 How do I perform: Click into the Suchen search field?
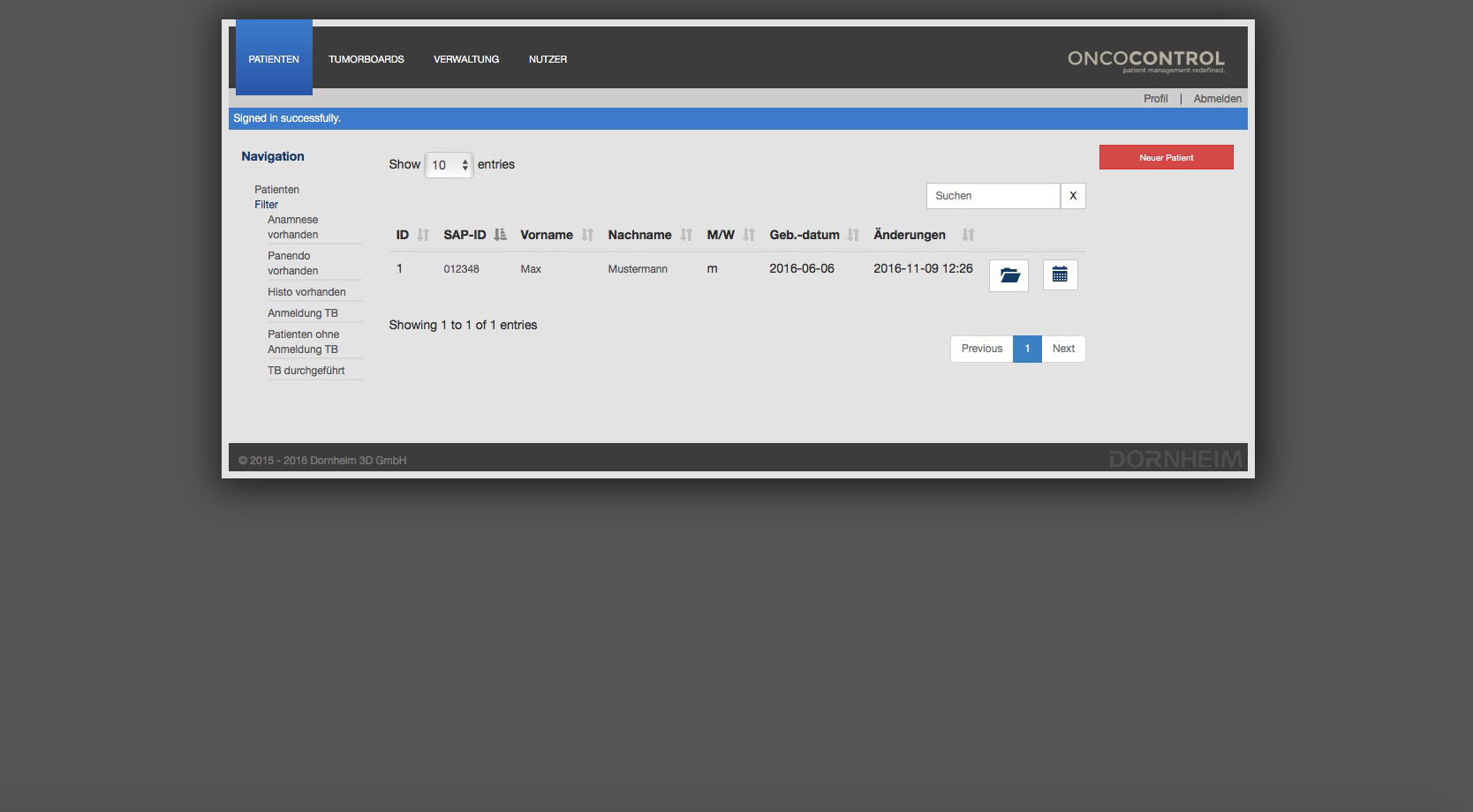(x=993, y=196)
